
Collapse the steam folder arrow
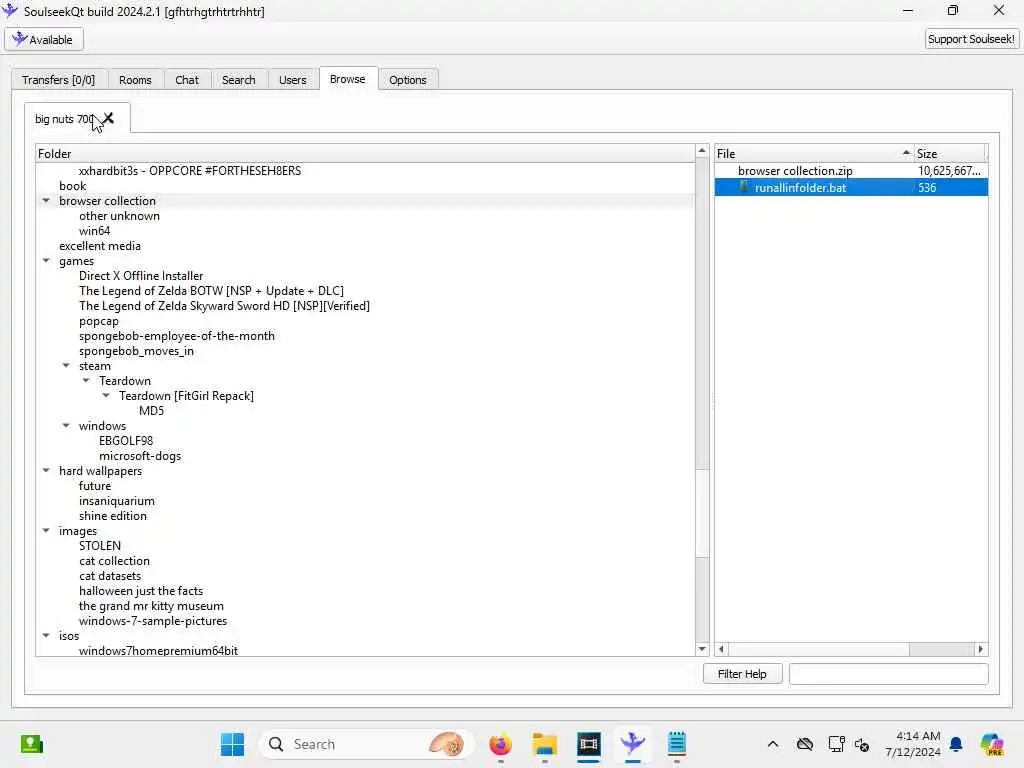(66, 366)
